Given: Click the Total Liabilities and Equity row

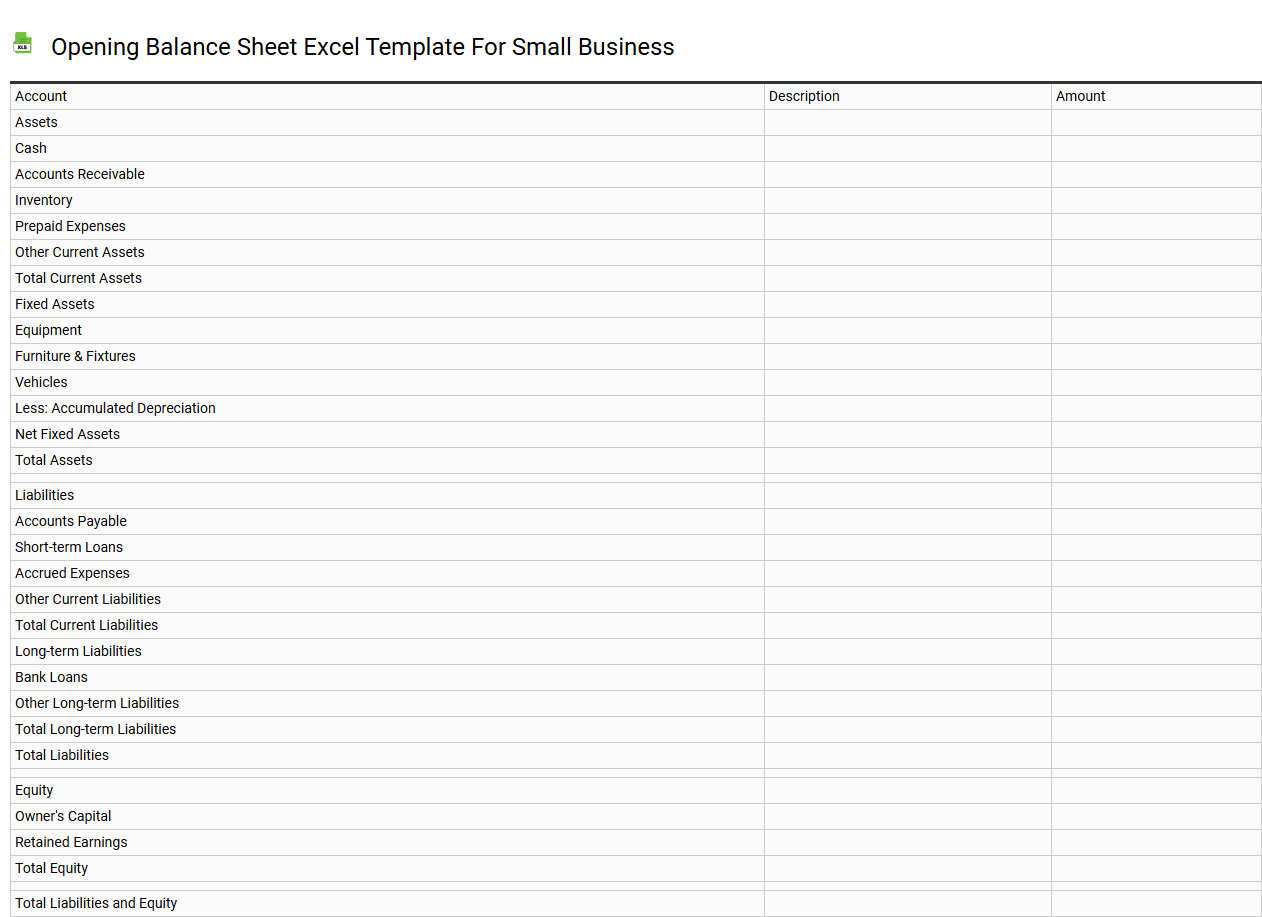Looking at the screenshot, I should (x=96, y=903).
